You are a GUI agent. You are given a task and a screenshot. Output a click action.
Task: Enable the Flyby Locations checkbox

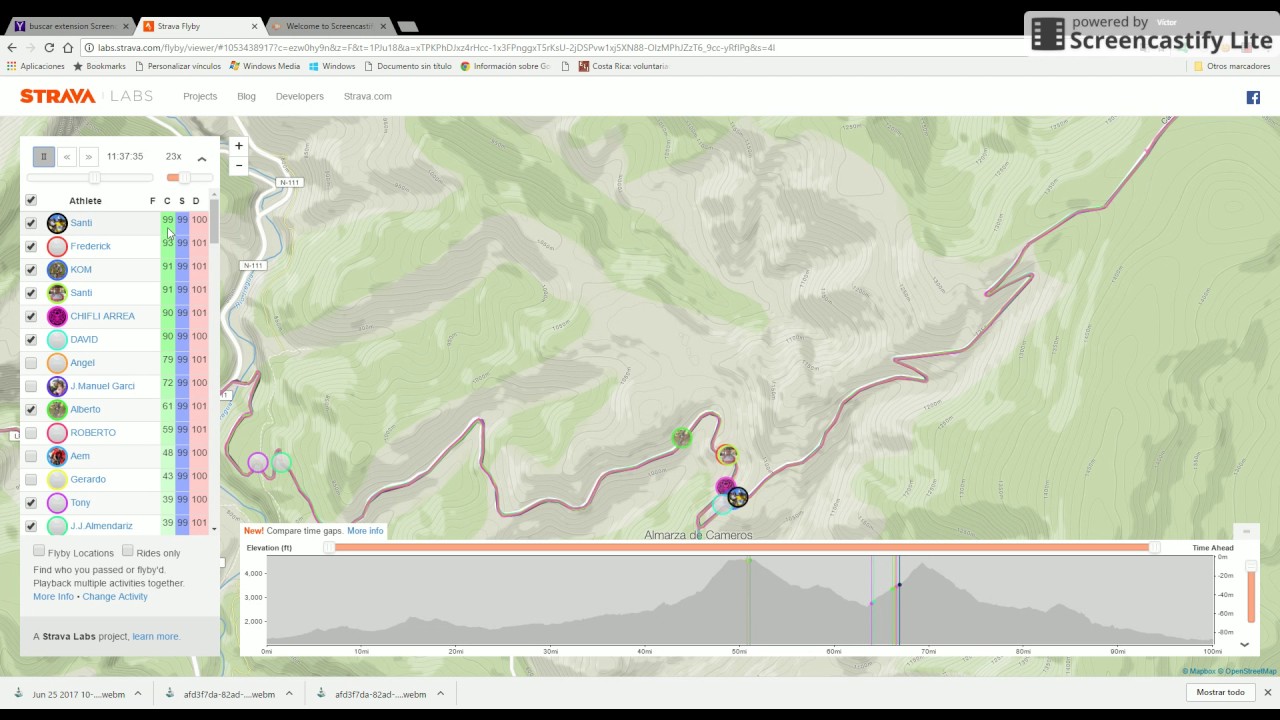point(39,551)
